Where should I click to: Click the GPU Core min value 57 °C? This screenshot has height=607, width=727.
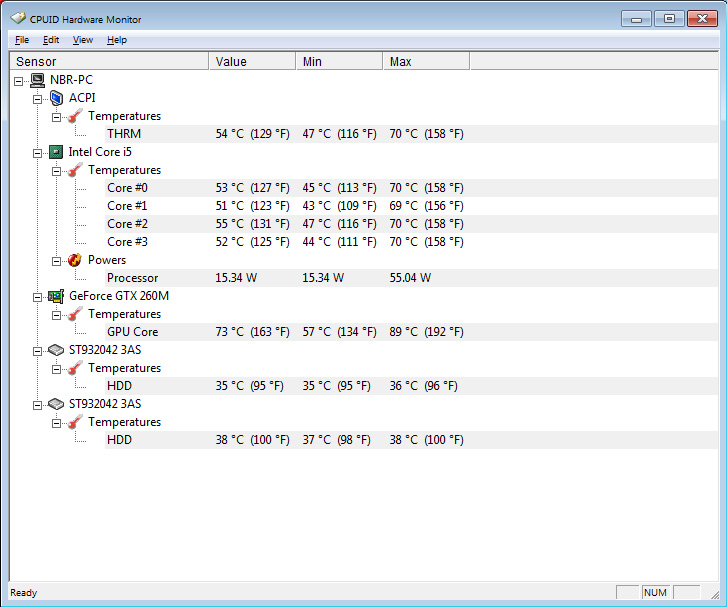point(339,332)
